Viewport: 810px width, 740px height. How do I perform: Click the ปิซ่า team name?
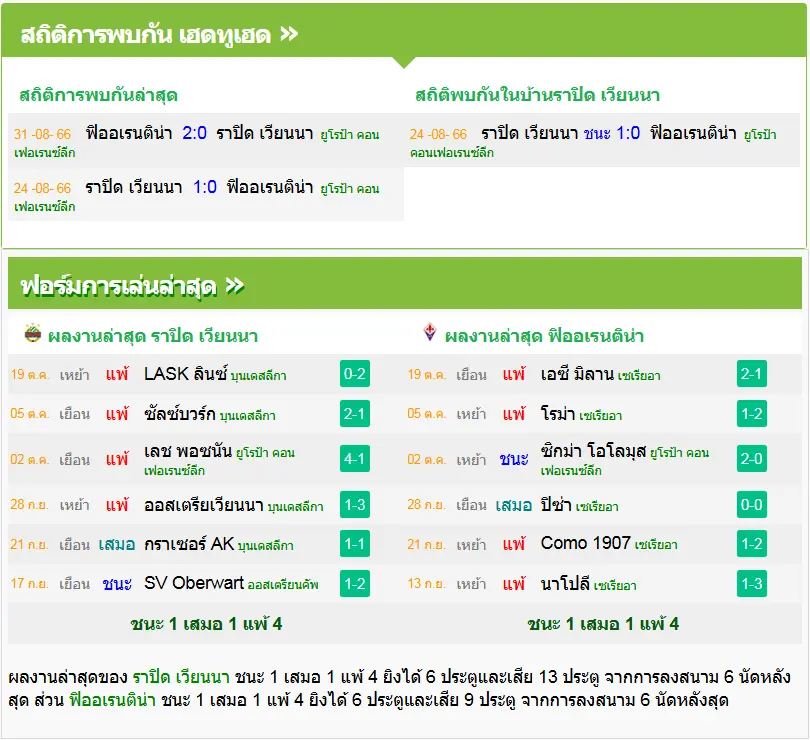pyautogui.click(x=556, y=504)
